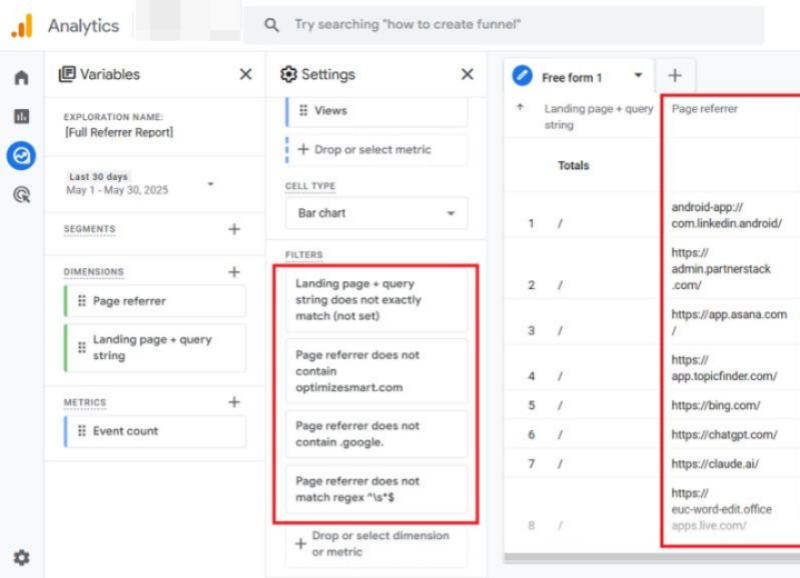Image resolution: width=800 pixels, height=578 pixels.
Task: Click drag handle of Landing page dimension
Action: coord(82,347)
